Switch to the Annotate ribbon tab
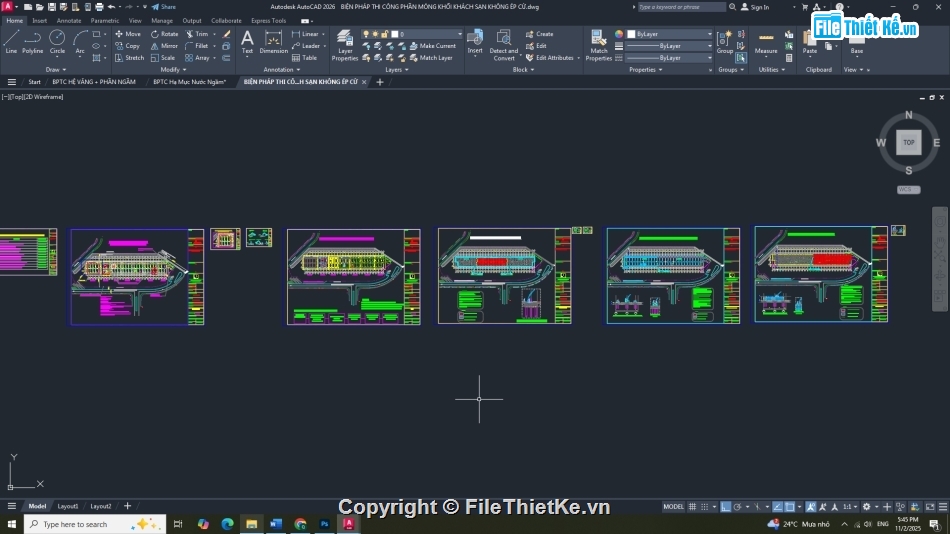The width and height of the screenshot is (950, 534). 69,20
